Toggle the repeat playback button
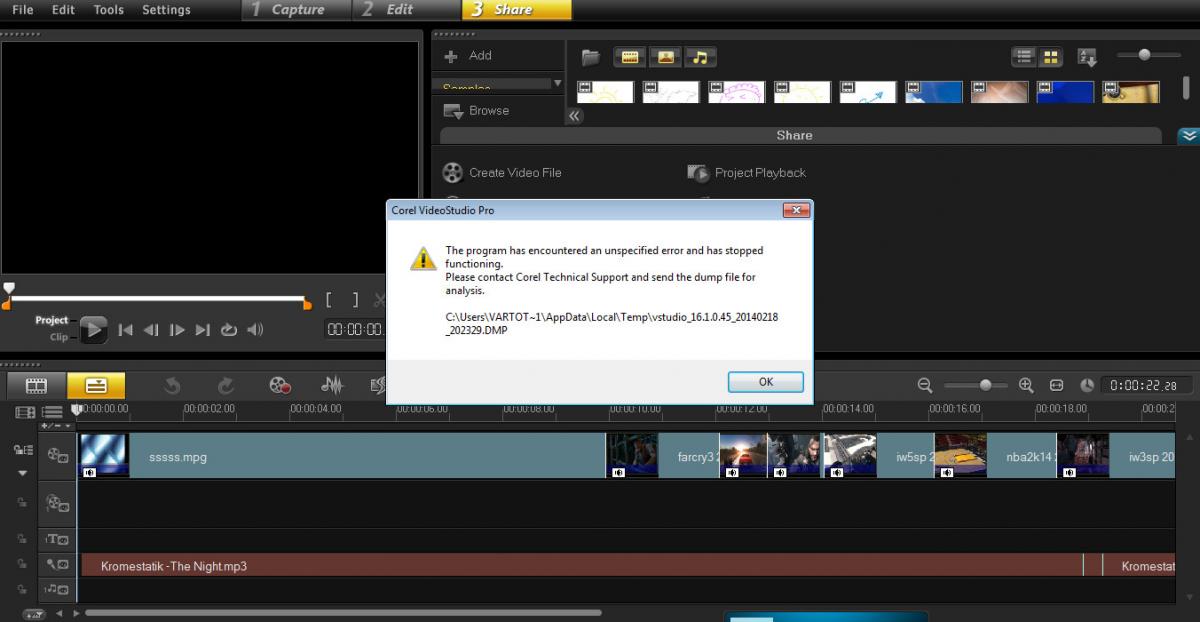This screenshot has height=622, width=1200. pyautogui.click(x=229, y=330)
